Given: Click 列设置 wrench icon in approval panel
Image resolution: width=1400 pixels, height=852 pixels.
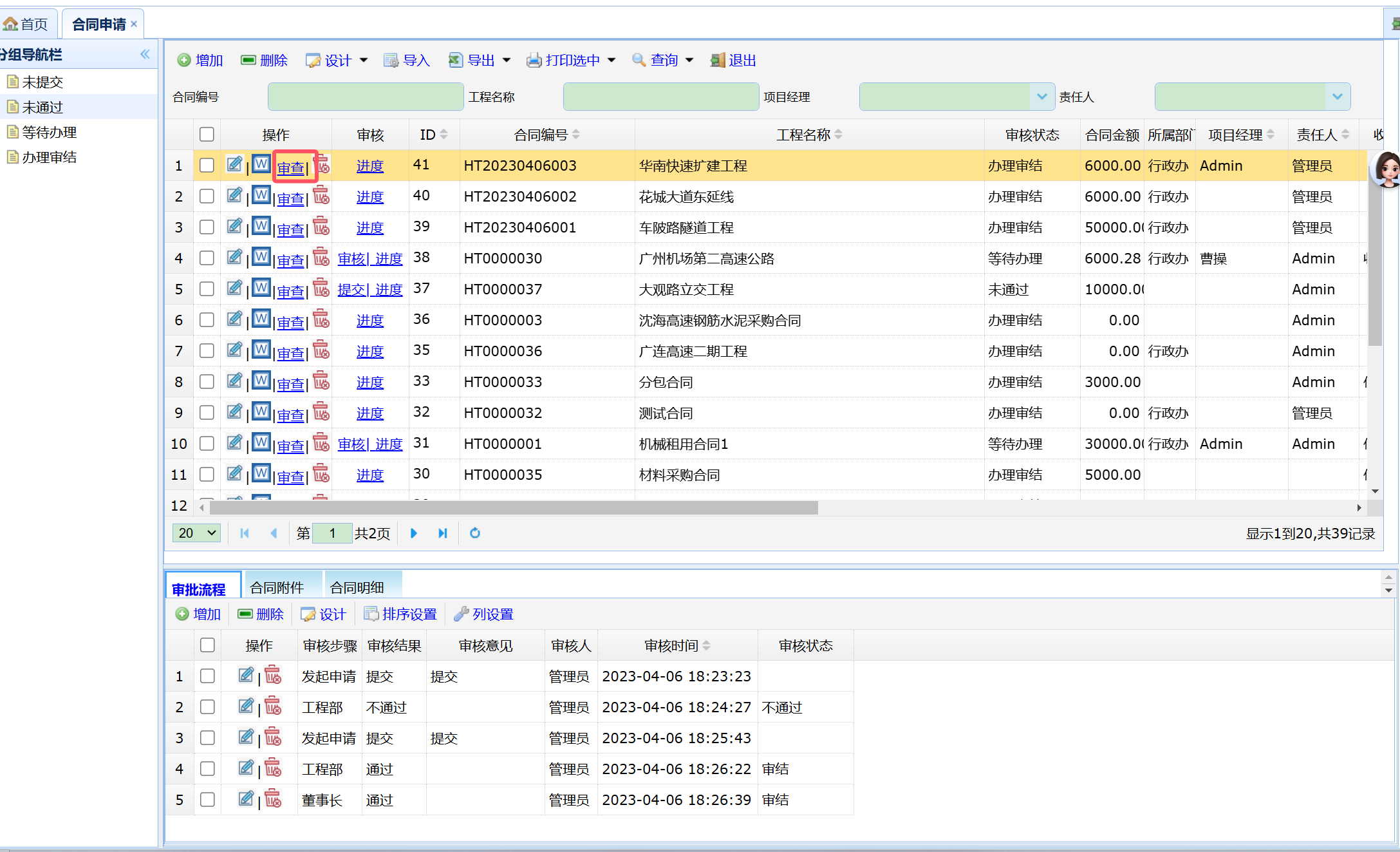Looking at the screenshot, I should [x=461, y=614].
